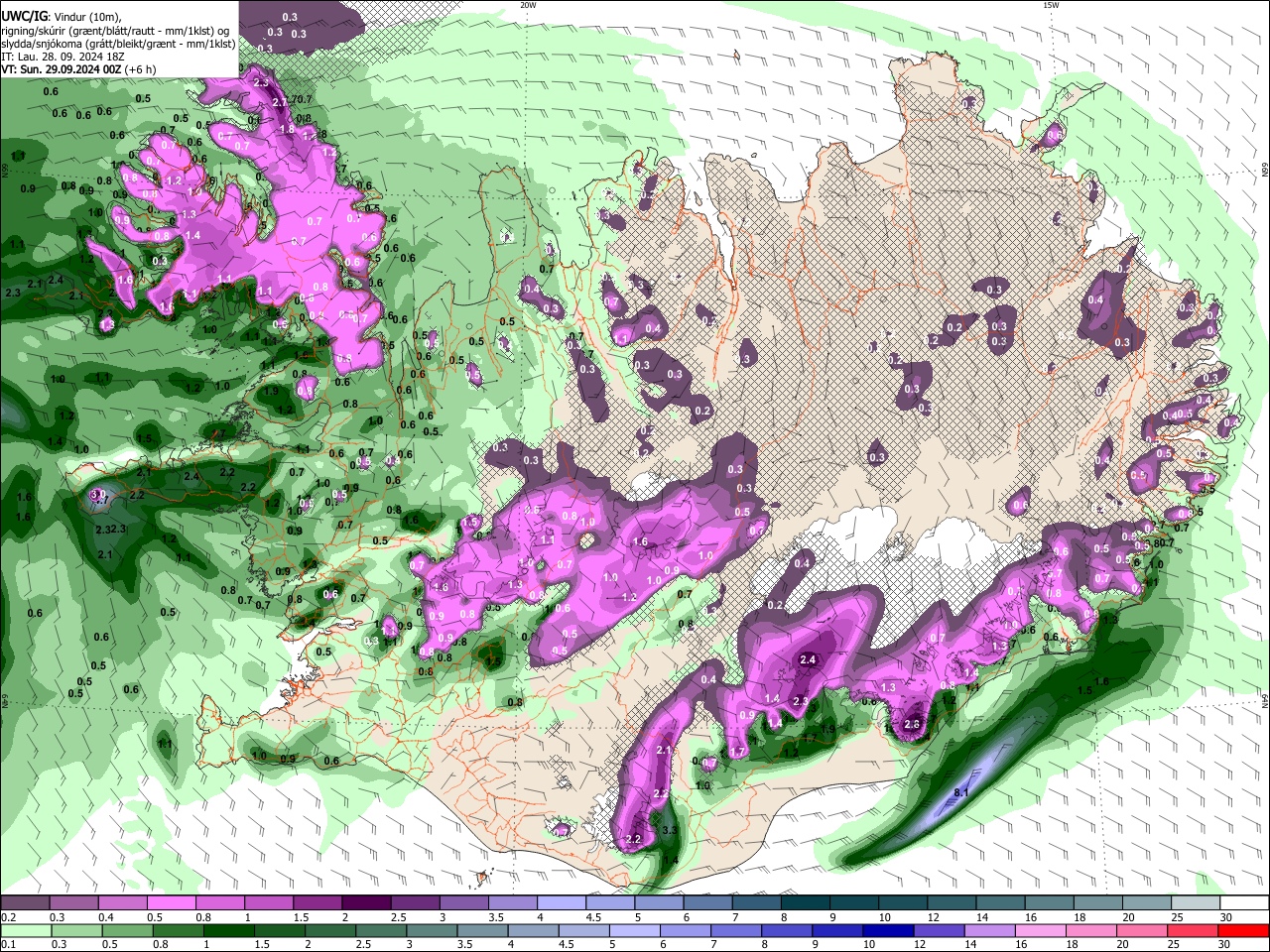The height and width of the screenshot is (952, 1270).
Task: Click the '15W' longitude label
Action: click(x=1052, y=5)
